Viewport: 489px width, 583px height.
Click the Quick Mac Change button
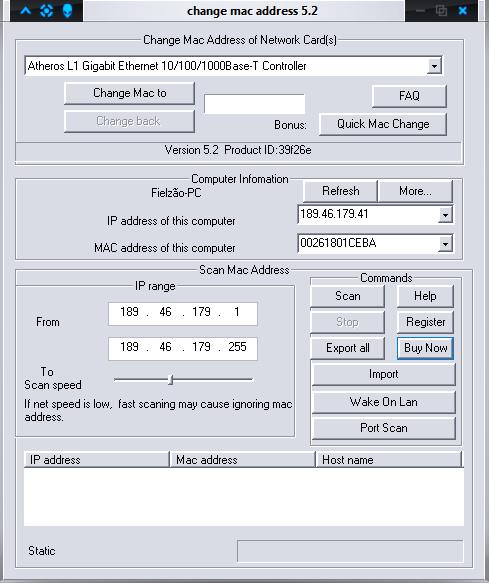click(x=383, y=124)
